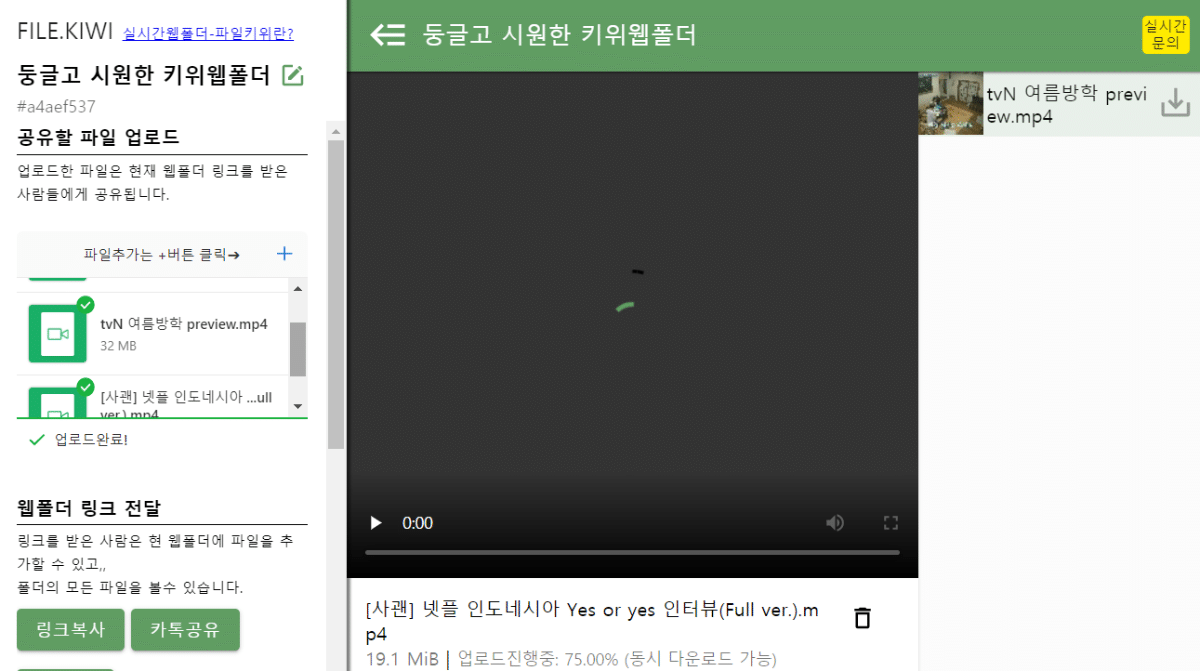Screen dimensions: 1200x671
Task: Enter fullscreen mode in the video player
Action: pyautogui.click(x=891, y=523)
